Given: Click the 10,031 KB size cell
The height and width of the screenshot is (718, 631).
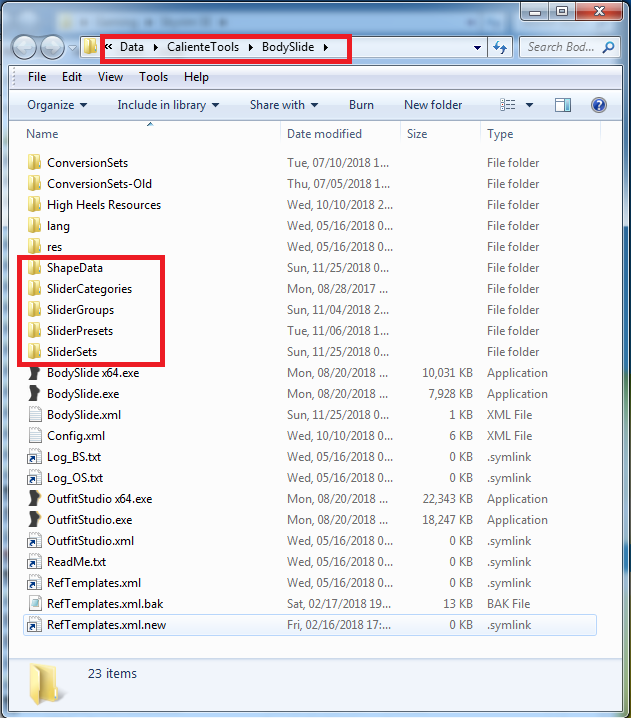Looking at the screenshot, I should [447, 373].
